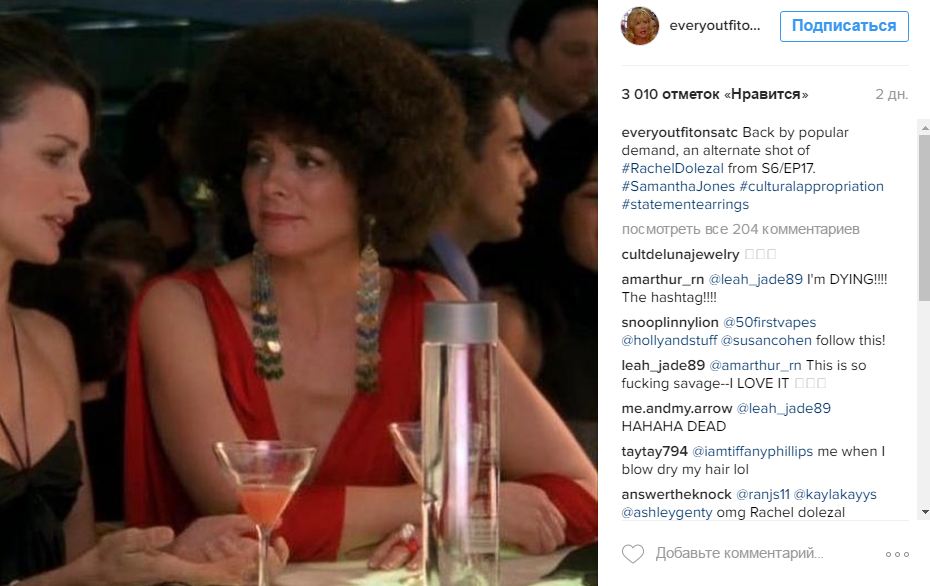Expand all 204 comments
The image size is (930, 586).
(x=740, y=230)
